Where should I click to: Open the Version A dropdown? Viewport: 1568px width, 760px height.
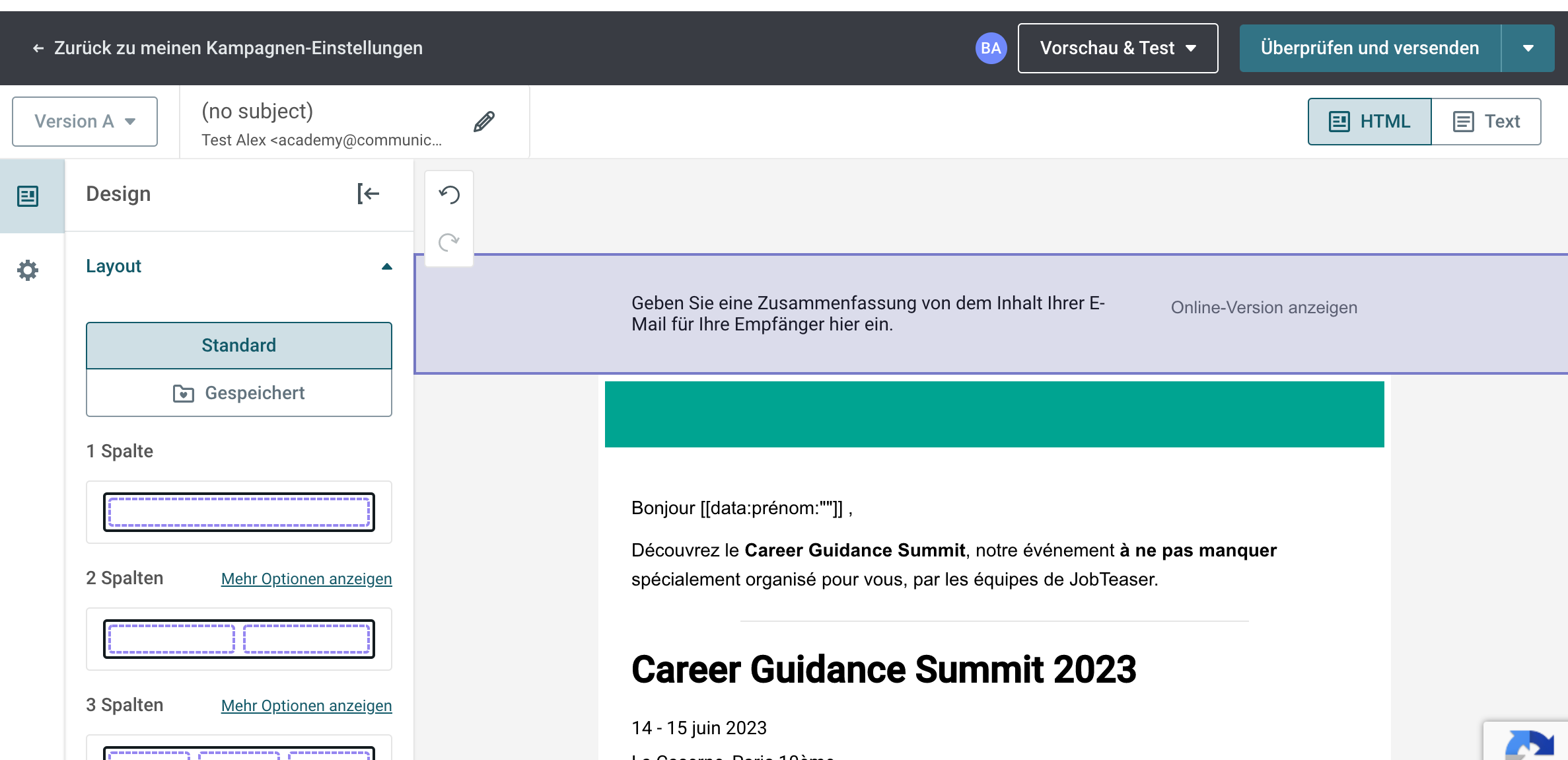click(85, 122)
